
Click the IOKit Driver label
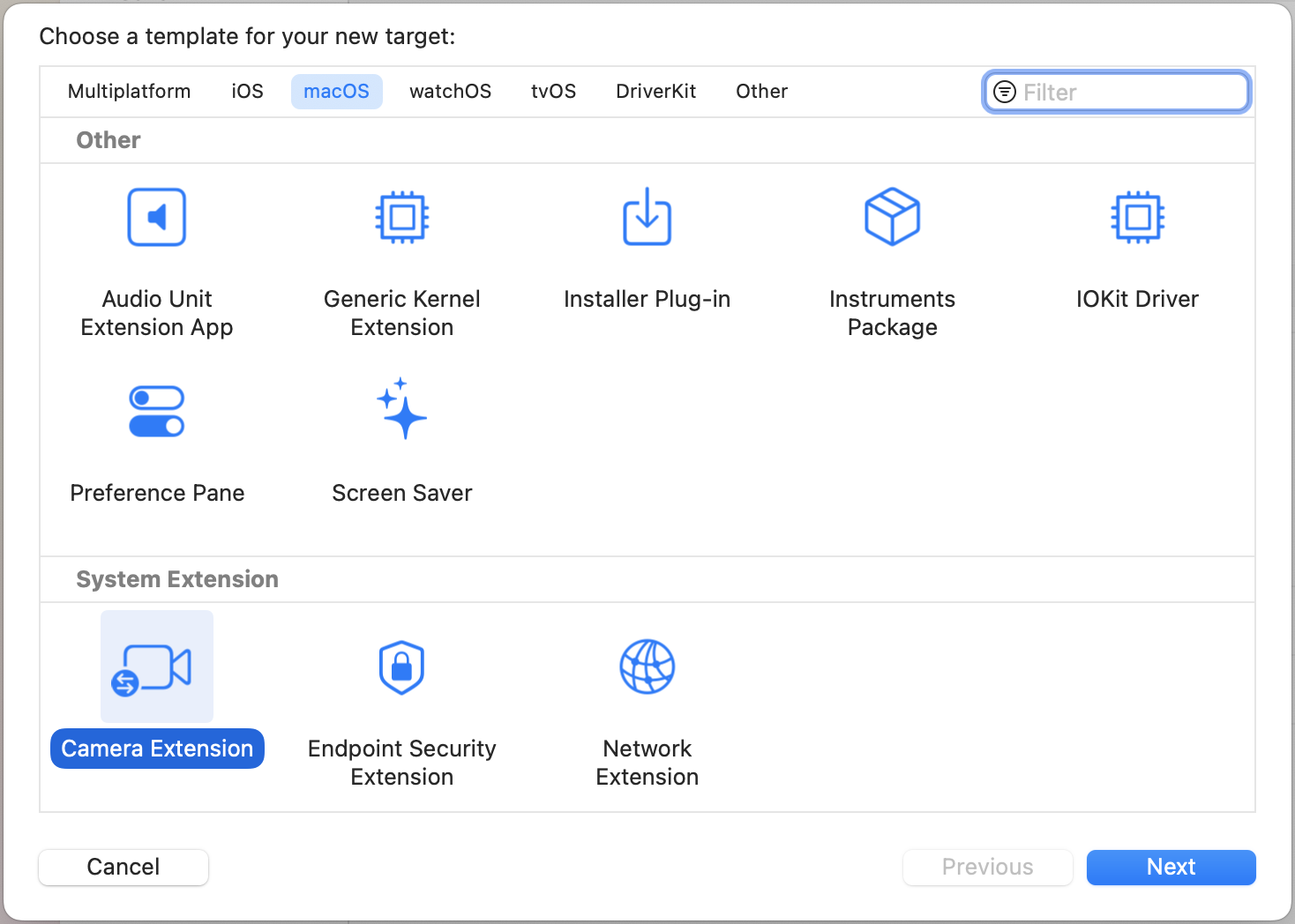click(x=1138, y=299)
